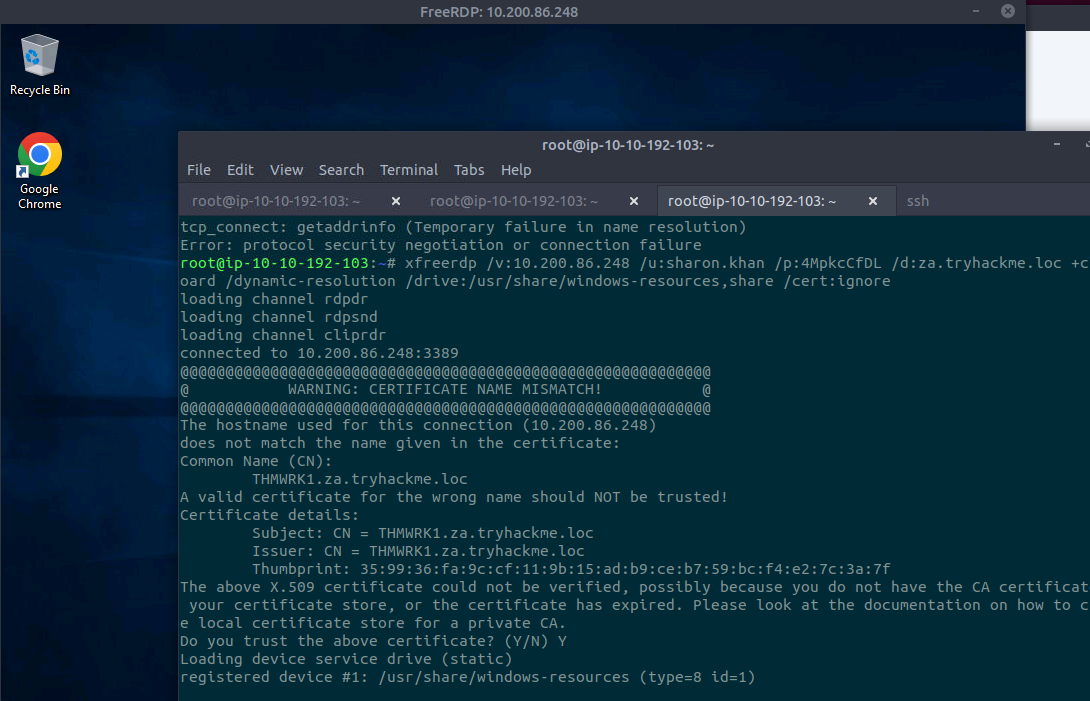Select the active third terminal tab
Image resolution: width=1090 pixels, height=701 pixels.
coord(752,201)
